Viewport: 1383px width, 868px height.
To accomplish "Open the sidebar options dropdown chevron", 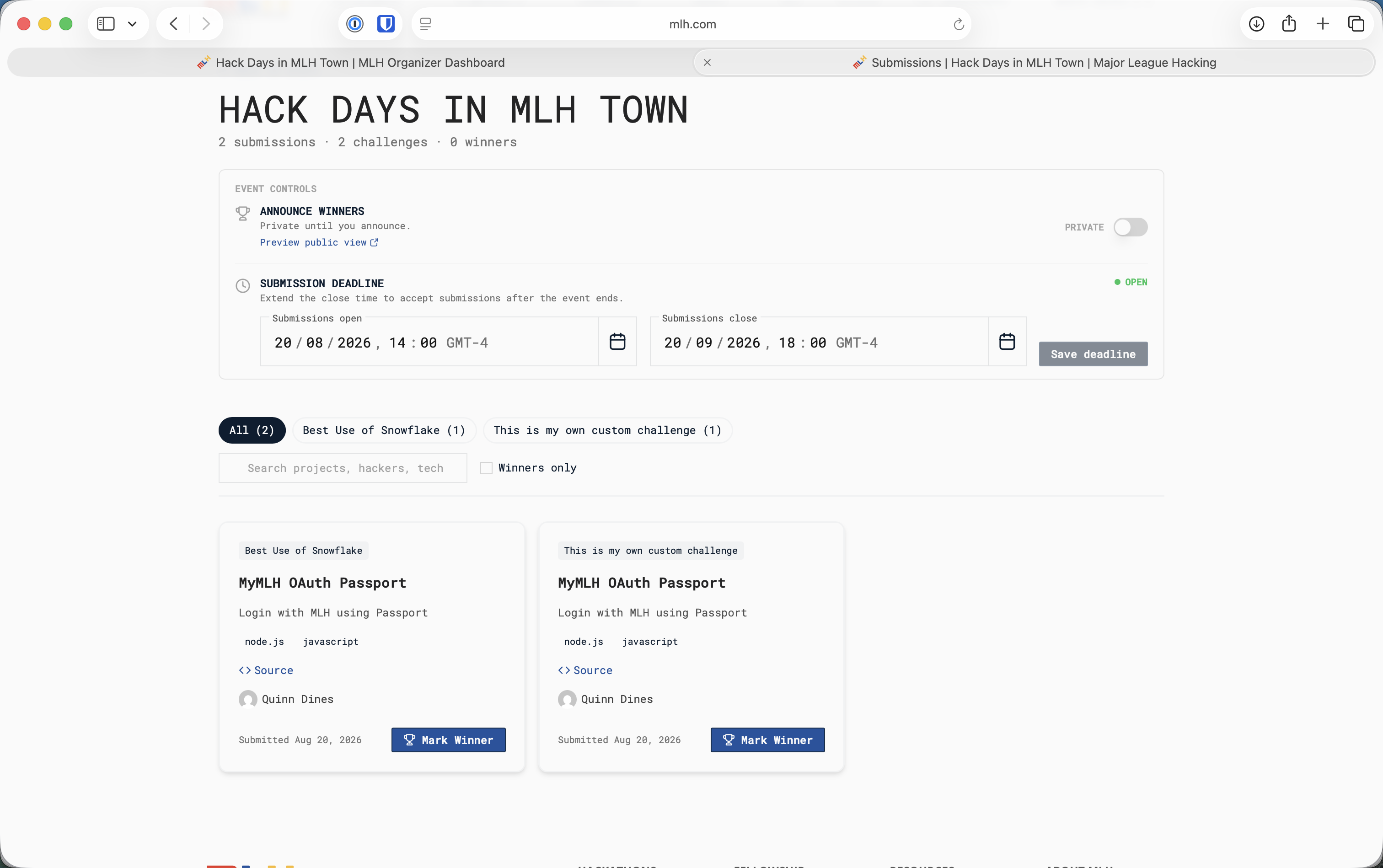I will (x=132, y=24).
